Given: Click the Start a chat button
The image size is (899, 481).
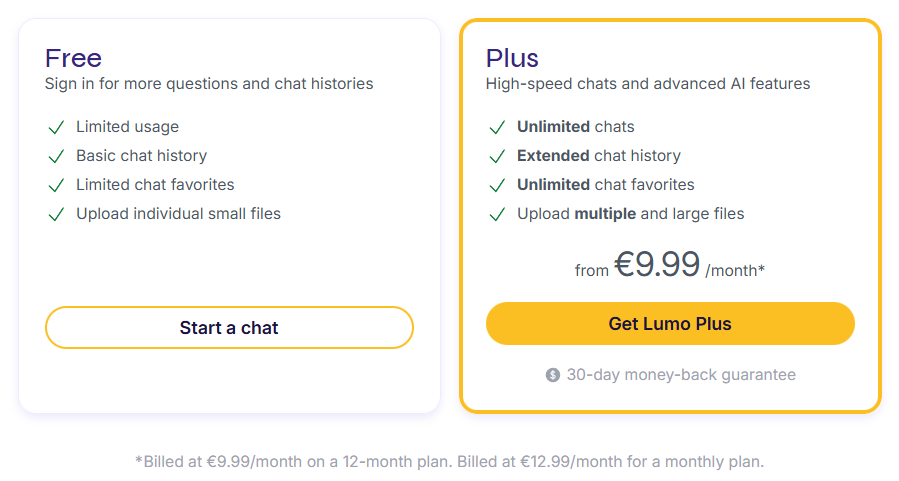Looking at the screenshot, I should point(229,328).
